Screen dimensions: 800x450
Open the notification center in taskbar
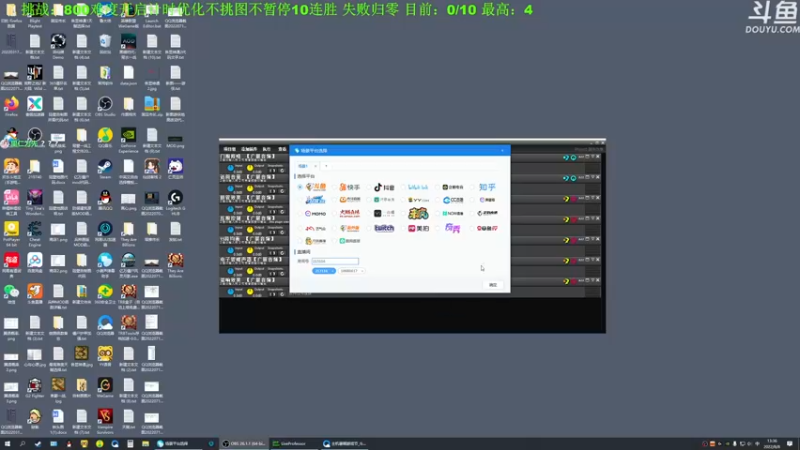click(x=790, y=444)
